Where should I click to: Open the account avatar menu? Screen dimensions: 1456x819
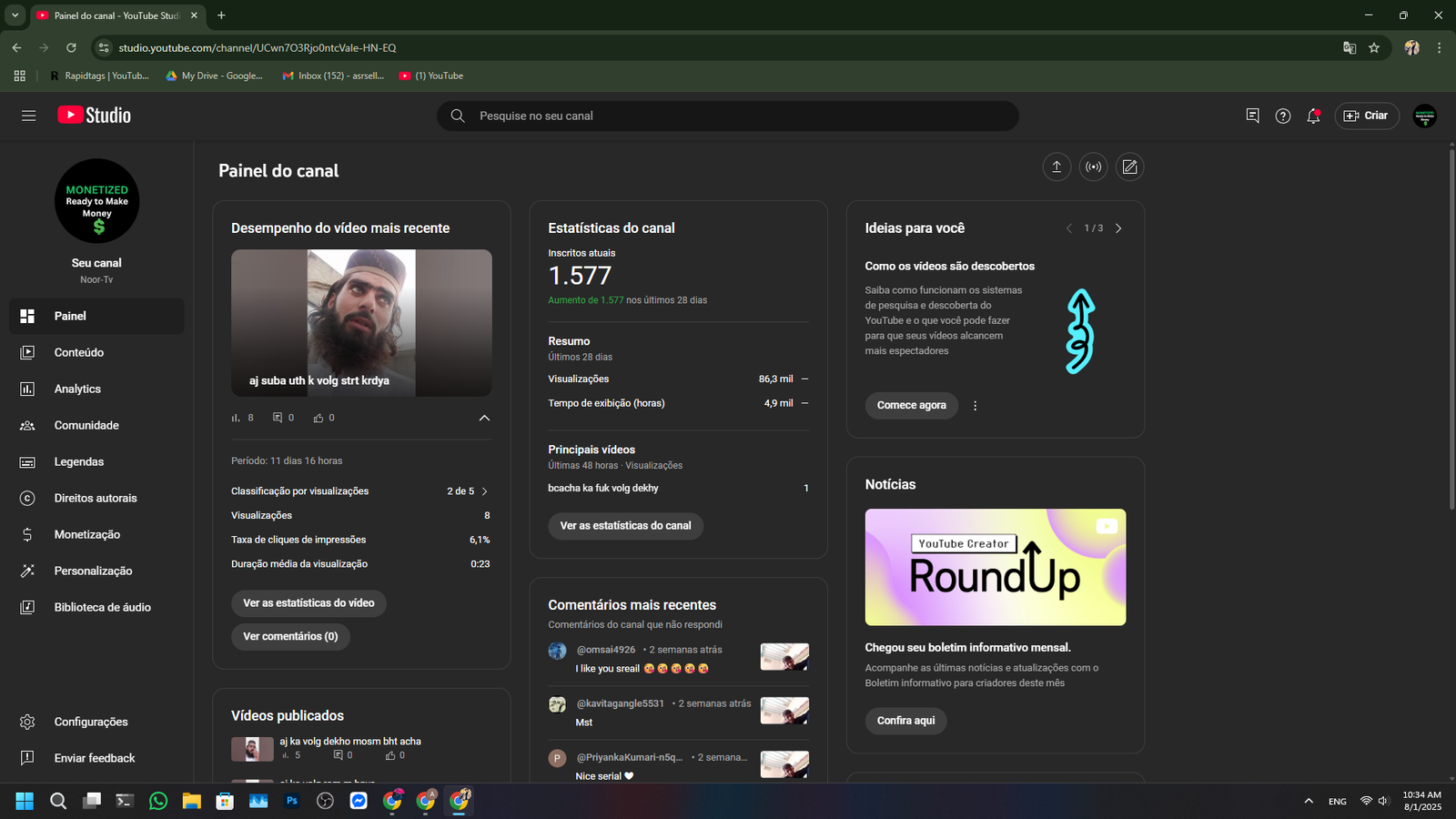[x=1424, y=116]
